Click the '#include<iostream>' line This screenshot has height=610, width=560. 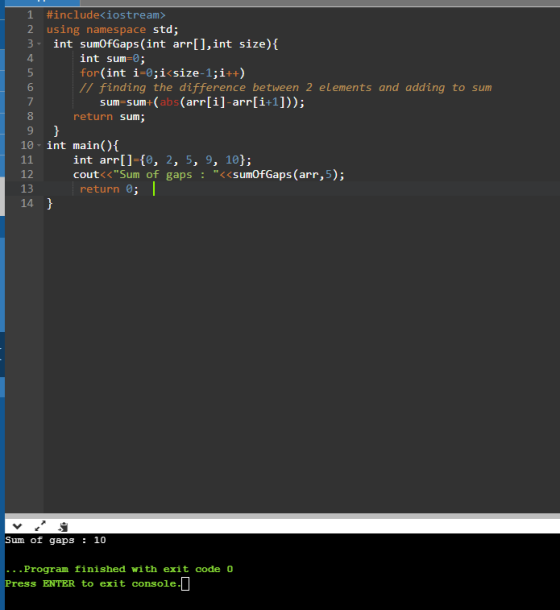(106, 15)
